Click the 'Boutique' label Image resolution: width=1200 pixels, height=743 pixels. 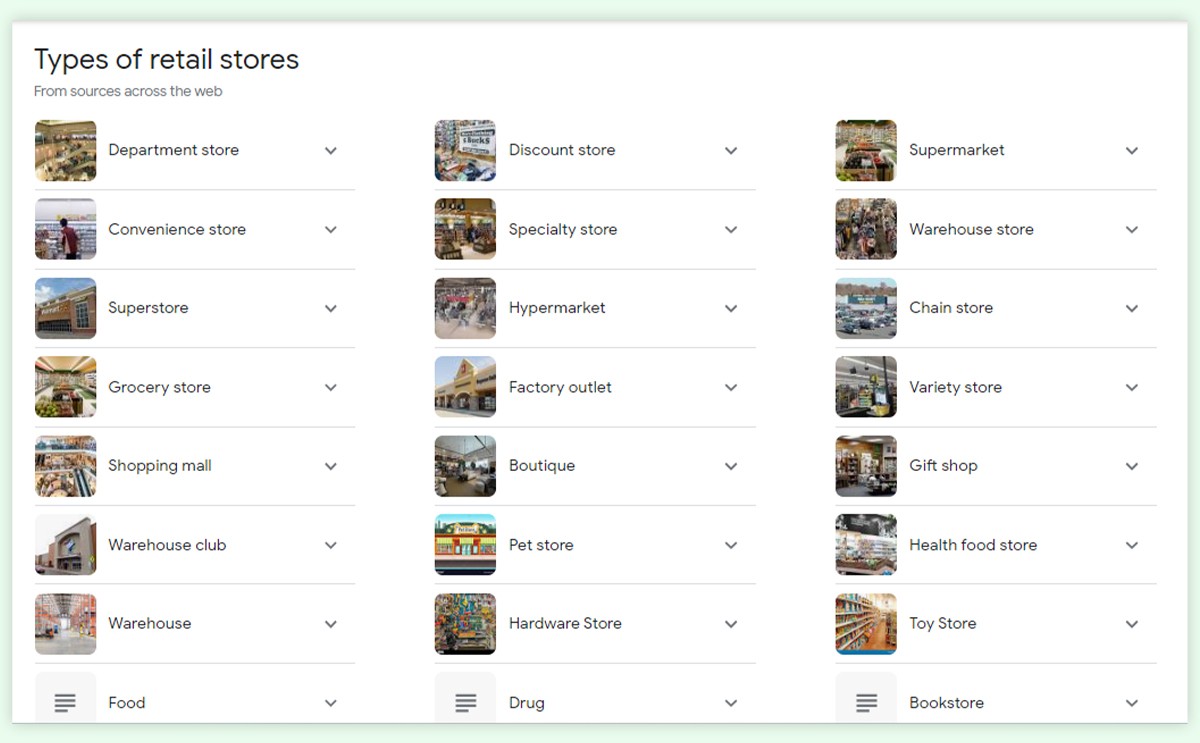tap(542, 466)
